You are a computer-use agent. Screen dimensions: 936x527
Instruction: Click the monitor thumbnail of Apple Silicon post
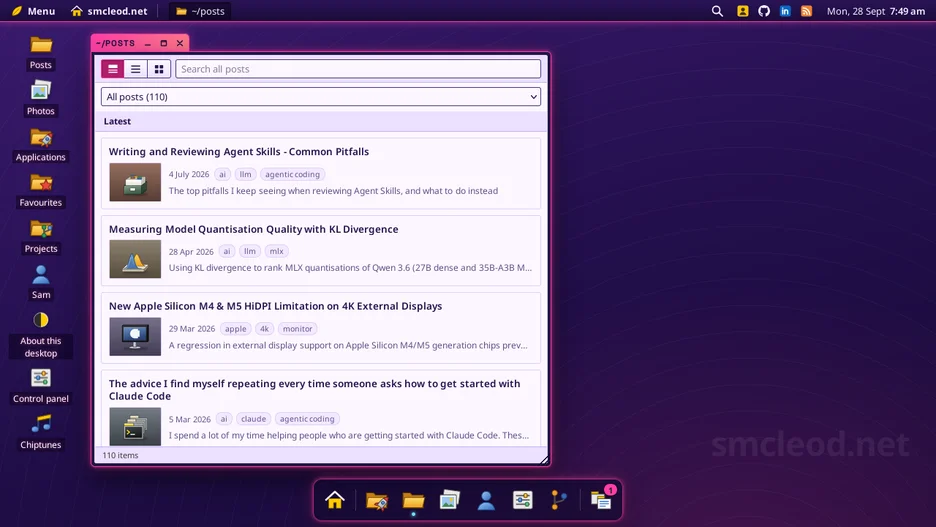[x=135, y=337]
